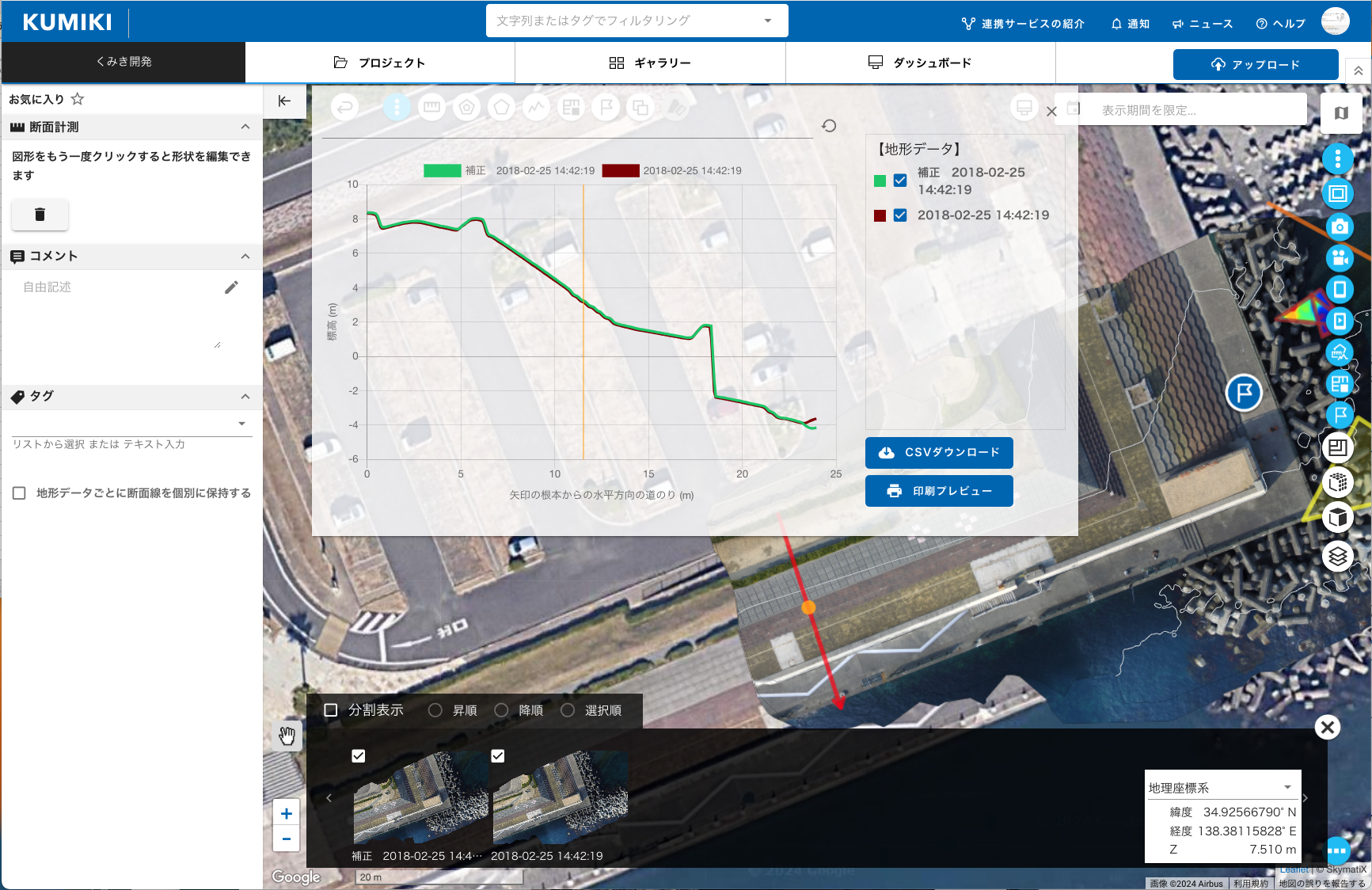Click the video camera icon in right toolbar
This screenshot has width=1372, height=890.
pos(1339,258)
